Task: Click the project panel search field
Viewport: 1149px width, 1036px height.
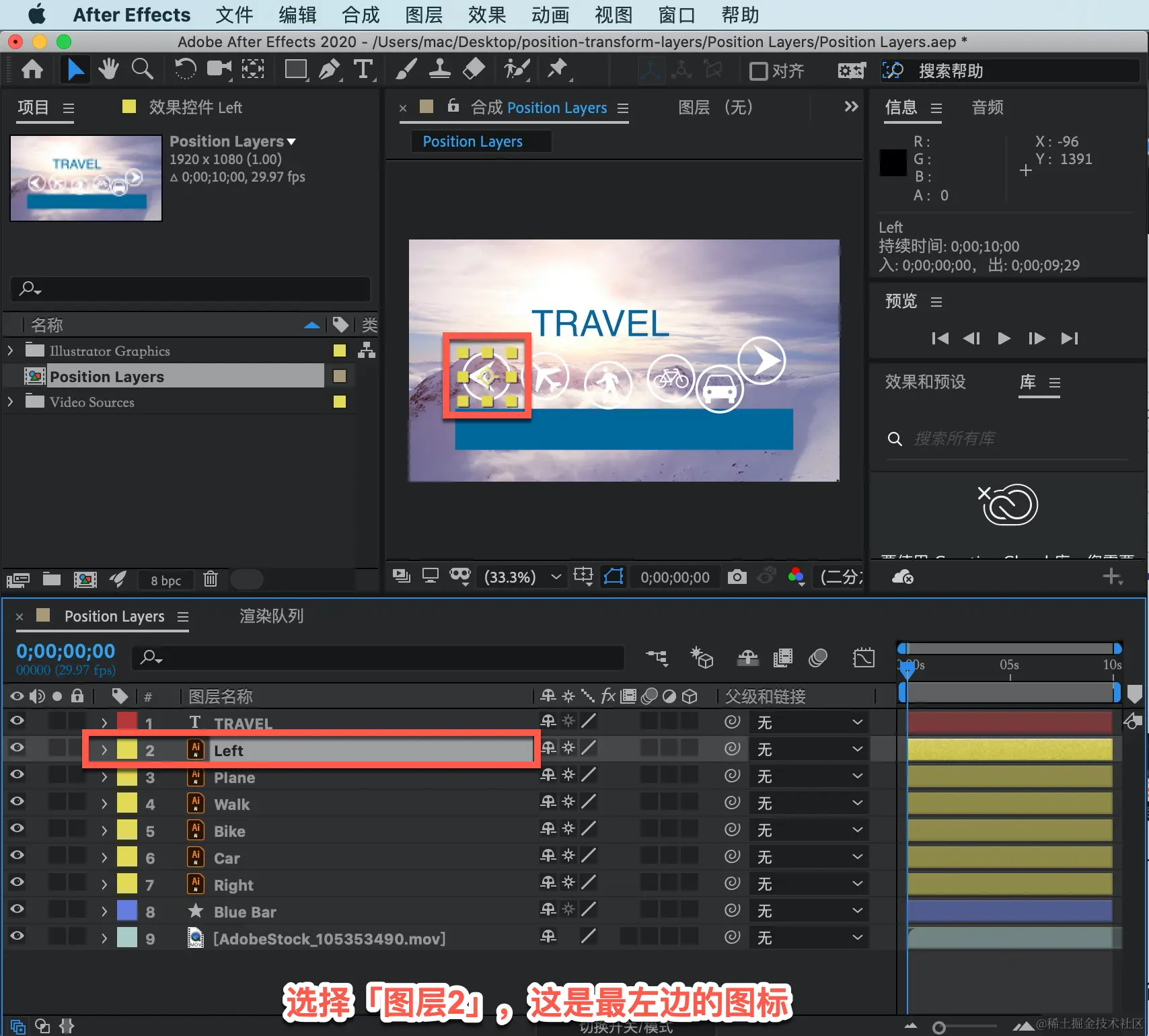Action: click(x=190, y=289)
